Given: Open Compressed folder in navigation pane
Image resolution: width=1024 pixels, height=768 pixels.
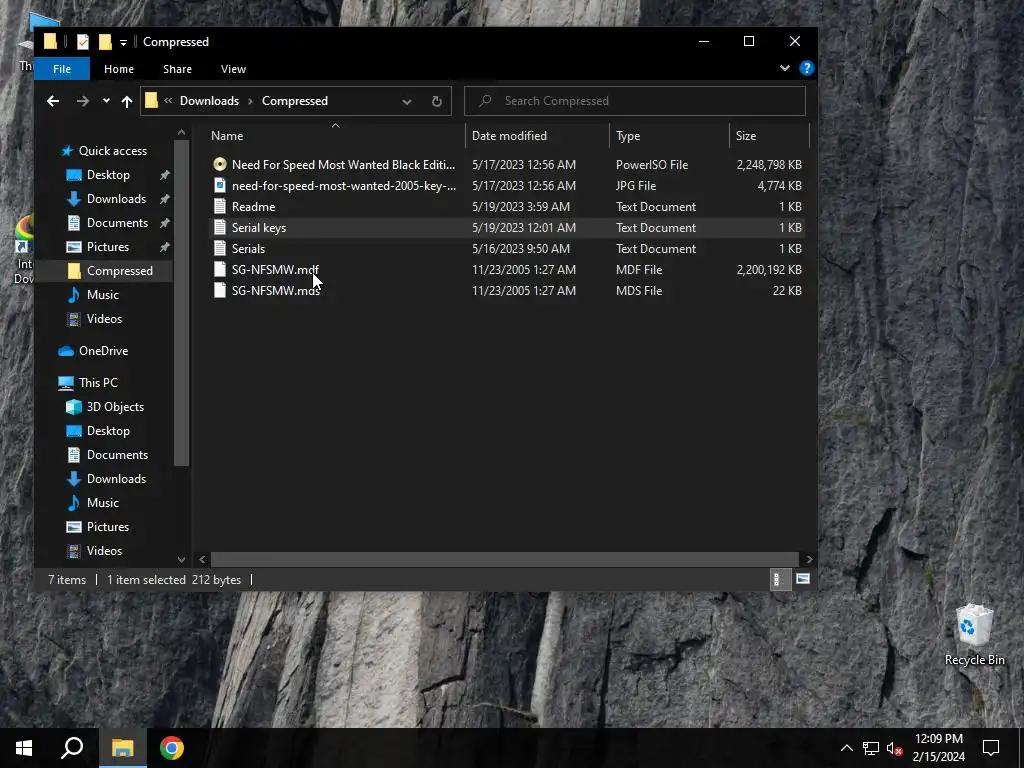Looking at the screenshot, I should coord(120,270).
